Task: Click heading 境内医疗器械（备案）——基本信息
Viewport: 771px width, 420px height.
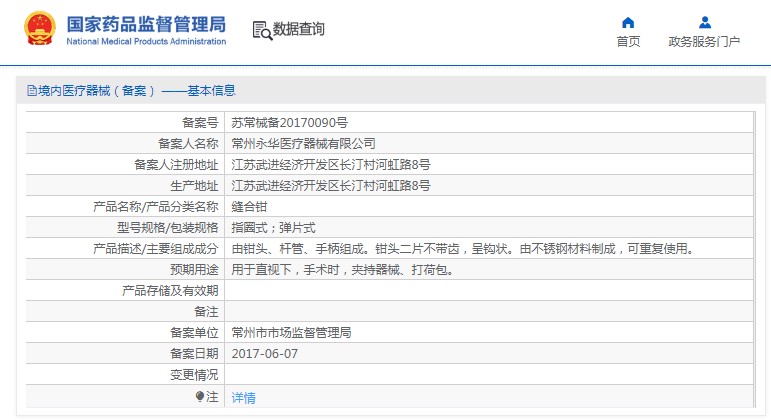Action: point(137,90)
